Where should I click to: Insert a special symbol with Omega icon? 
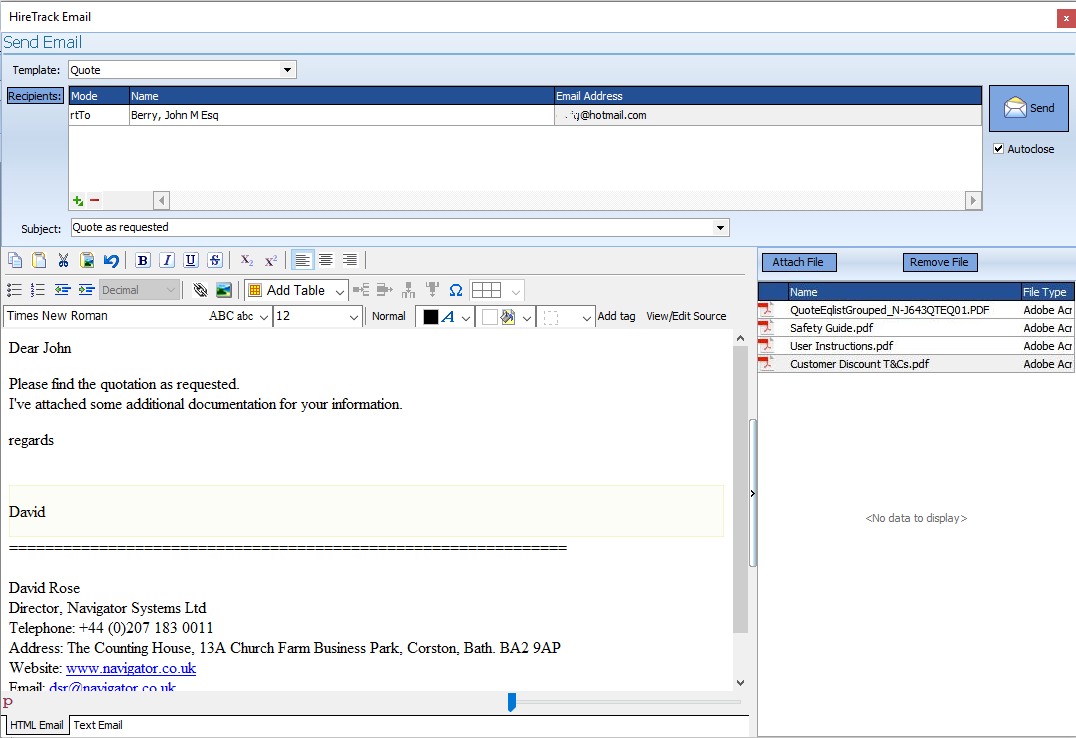click(x=456, y=290)
